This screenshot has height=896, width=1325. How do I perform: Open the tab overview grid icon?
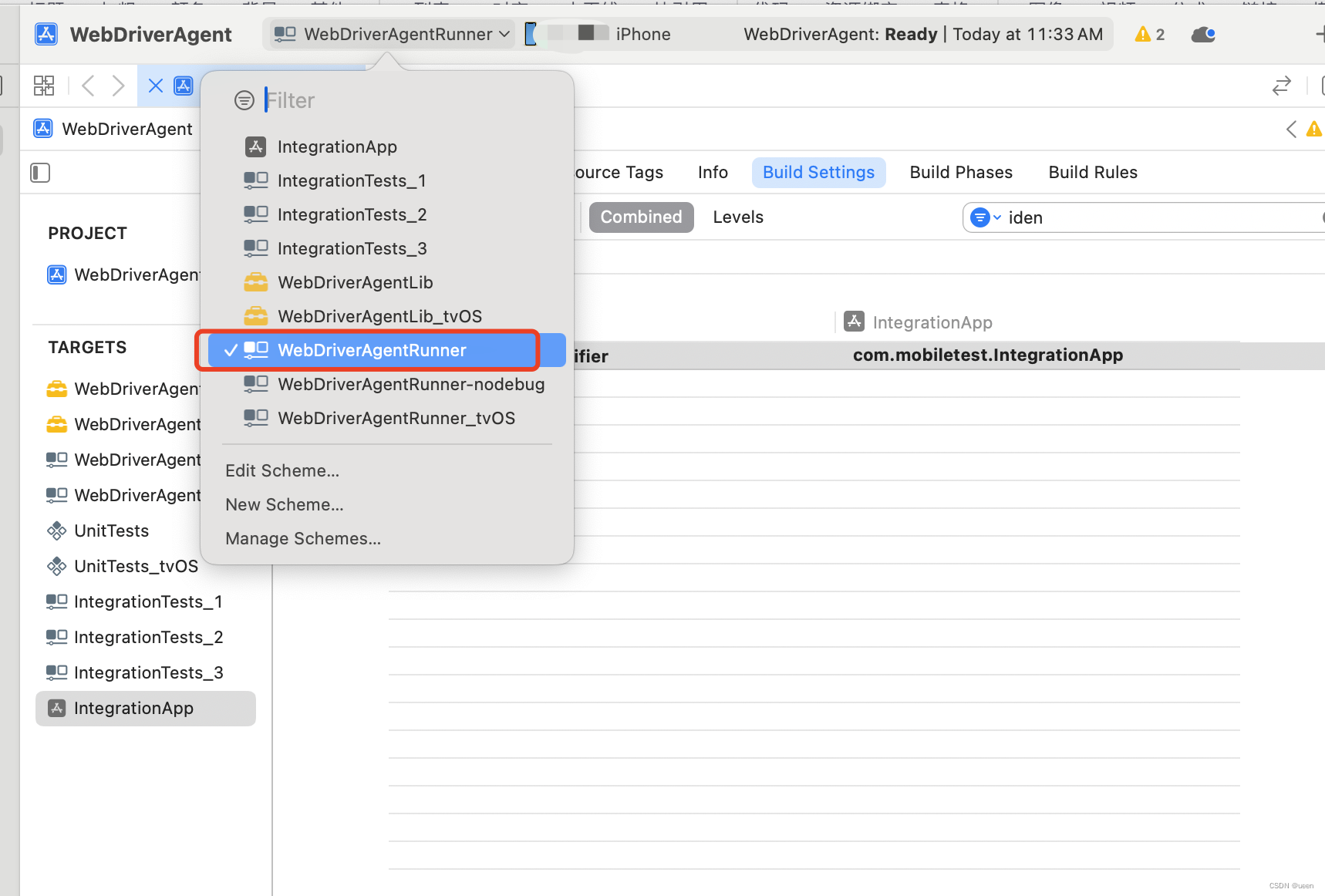coord(44,86)
